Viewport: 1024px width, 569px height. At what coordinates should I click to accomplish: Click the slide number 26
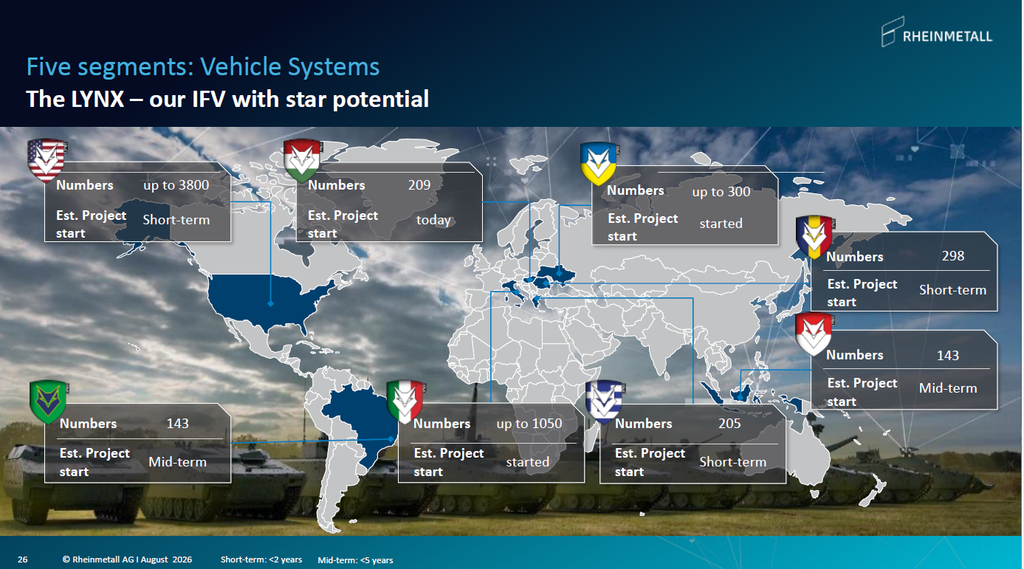click(23, 560)
